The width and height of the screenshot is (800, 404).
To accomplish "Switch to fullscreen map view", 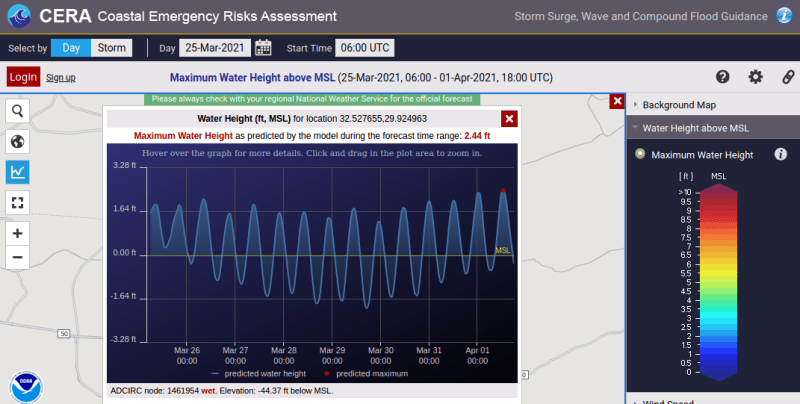I will pyautogui.click(x=17, y=203).
